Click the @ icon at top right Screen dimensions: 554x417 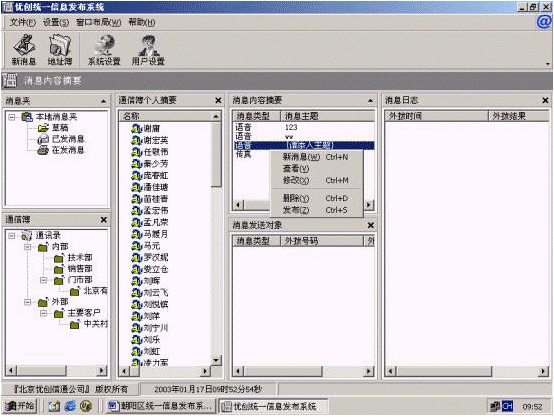point(544,22)
